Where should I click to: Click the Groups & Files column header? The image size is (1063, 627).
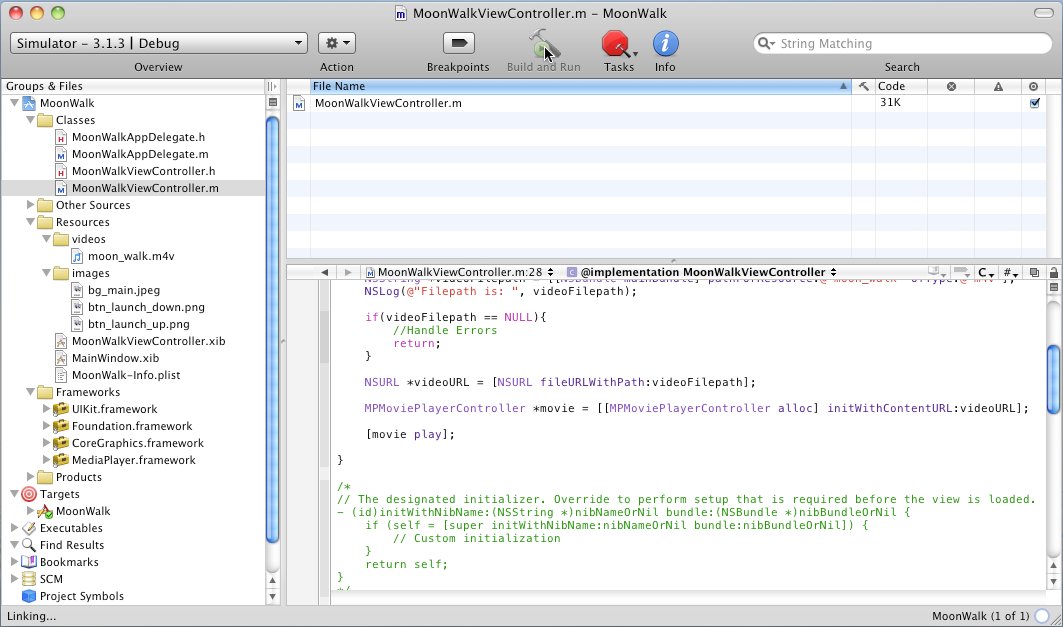point(133,86)
